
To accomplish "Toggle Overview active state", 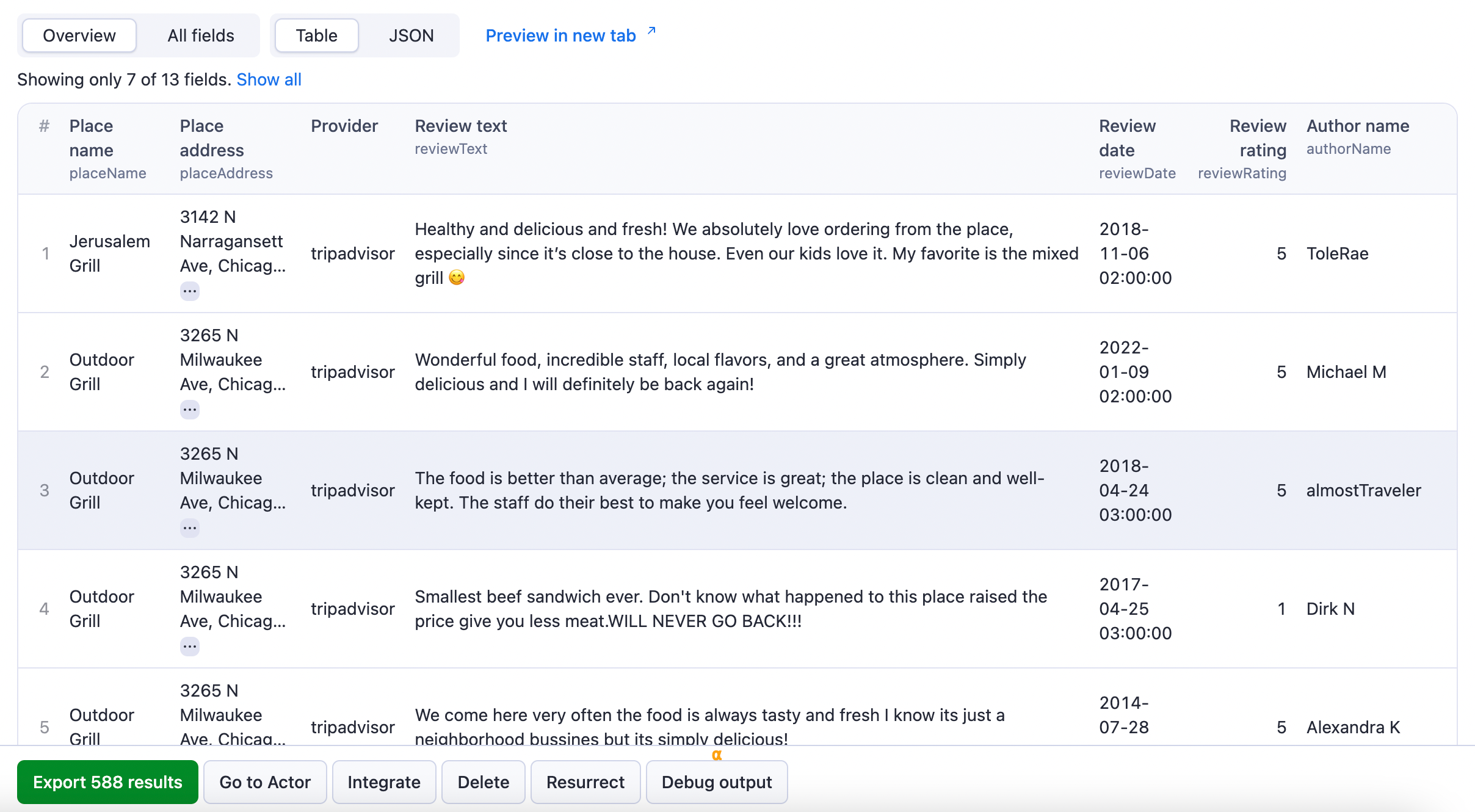I will pos(79,35).
